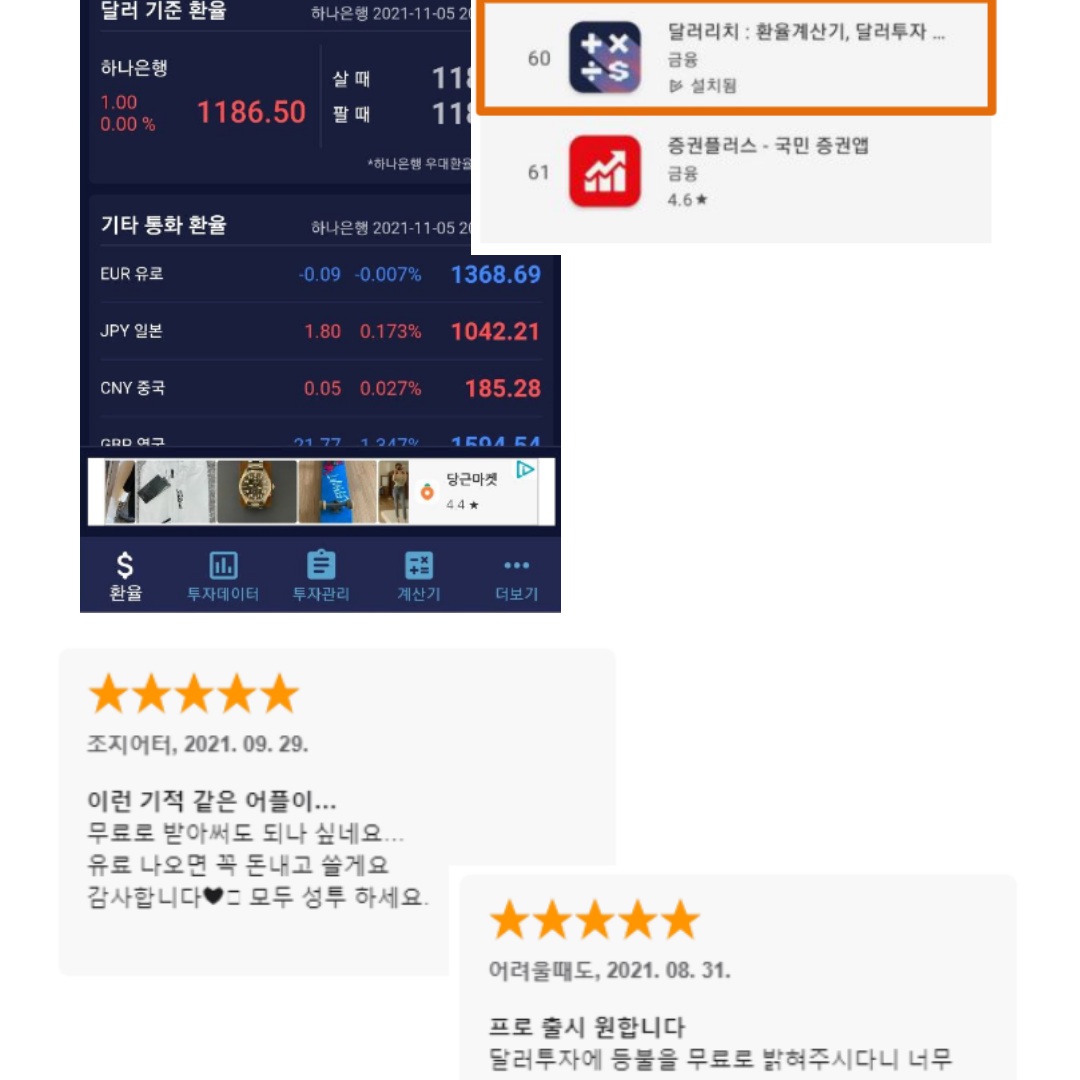Click the 달러리치 : 환율계산기 app title
Screen dimensions: 1080x1080
pyautogui.click(x=805, y=32)
